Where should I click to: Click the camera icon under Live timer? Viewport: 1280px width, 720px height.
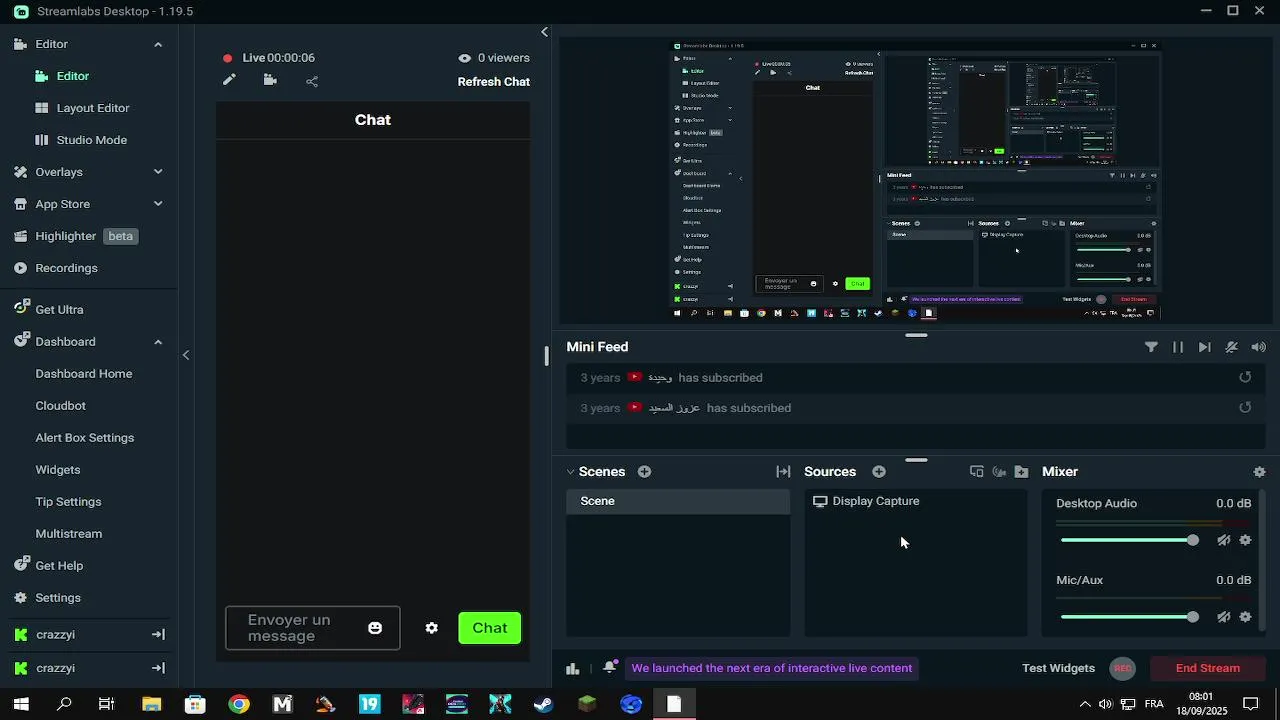[x=270, y=80]
